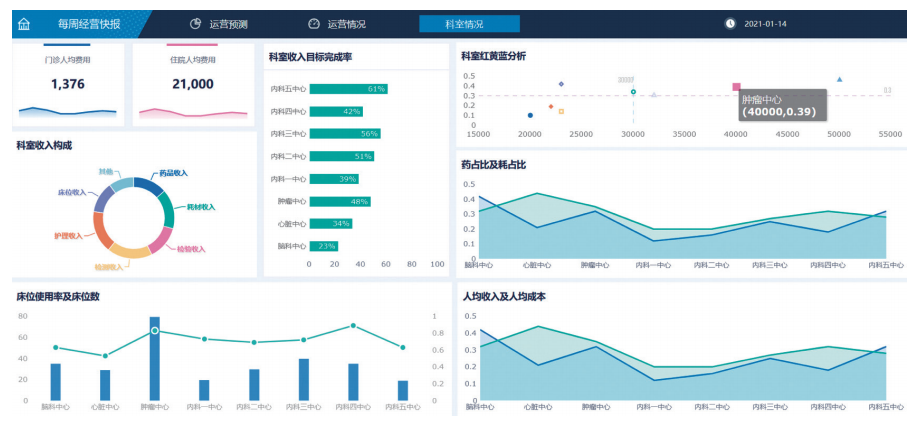The width and height of the screenshot is (922, 447).
Task: Click the 2021-01-14 date field
Action: tap(765, 23)
